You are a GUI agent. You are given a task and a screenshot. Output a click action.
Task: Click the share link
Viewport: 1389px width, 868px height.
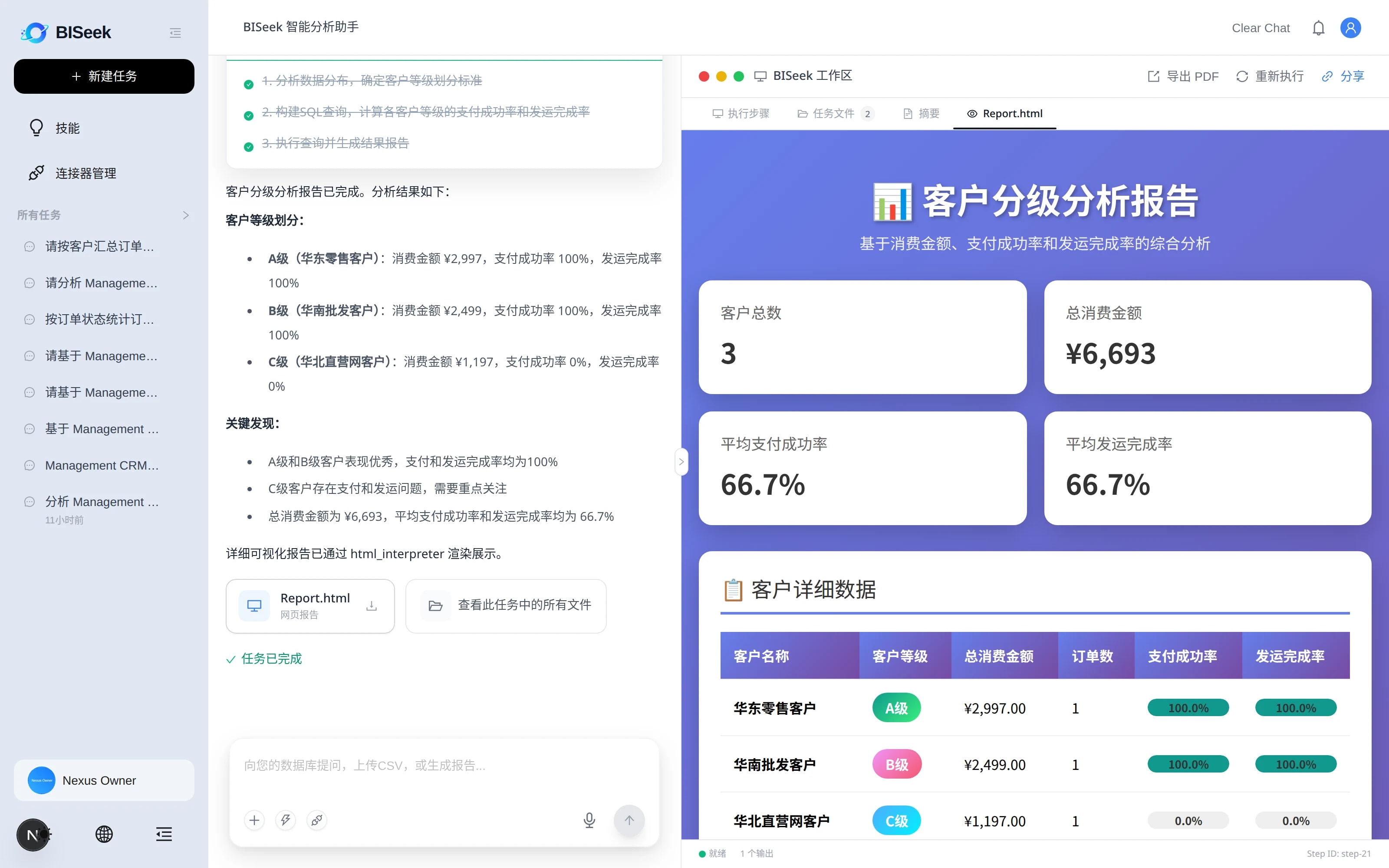[x=1343, y=76]
